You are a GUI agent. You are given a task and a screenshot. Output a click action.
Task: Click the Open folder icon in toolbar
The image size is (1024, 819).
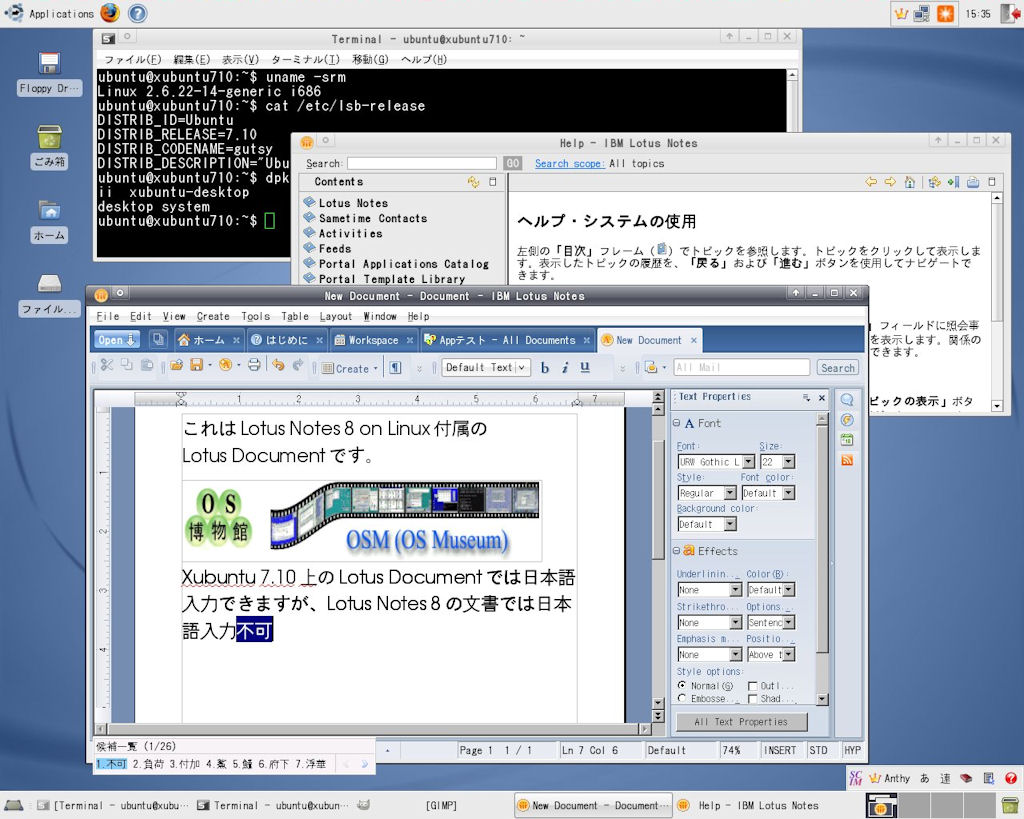click(176, 366)
